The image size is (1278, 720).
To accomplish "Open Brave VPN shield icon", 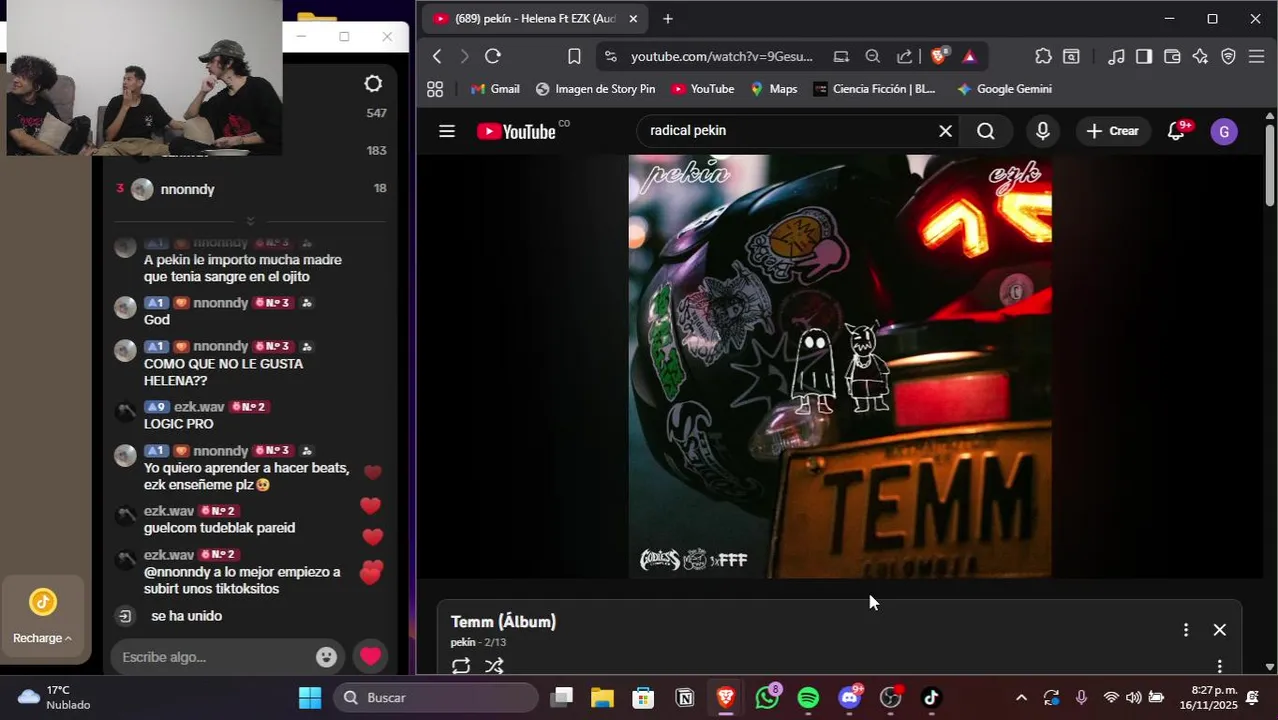I will pos(1228,57).
